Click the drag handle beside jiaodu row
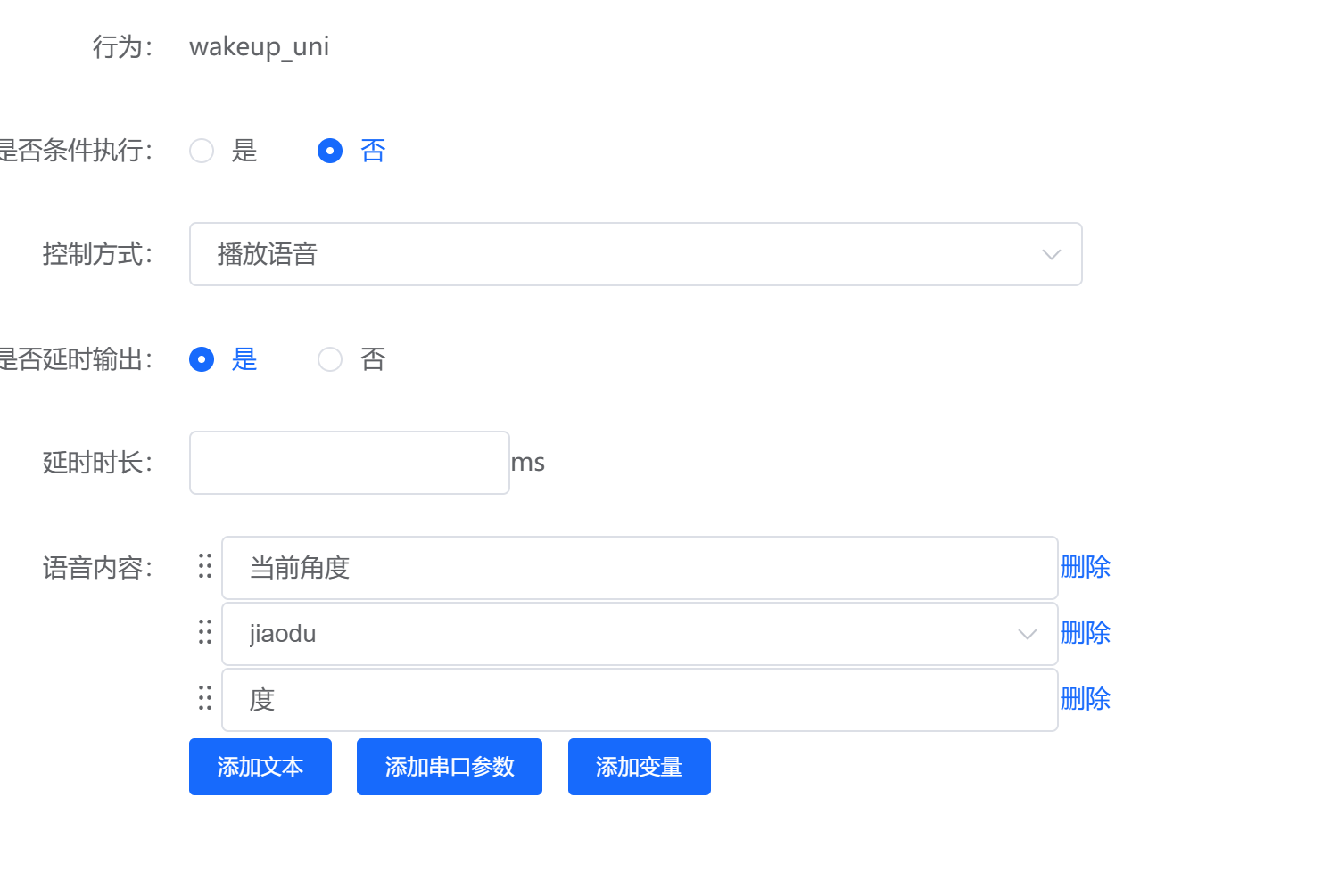The width and height of the screenshot is (1330, 896). coord(204,633)
